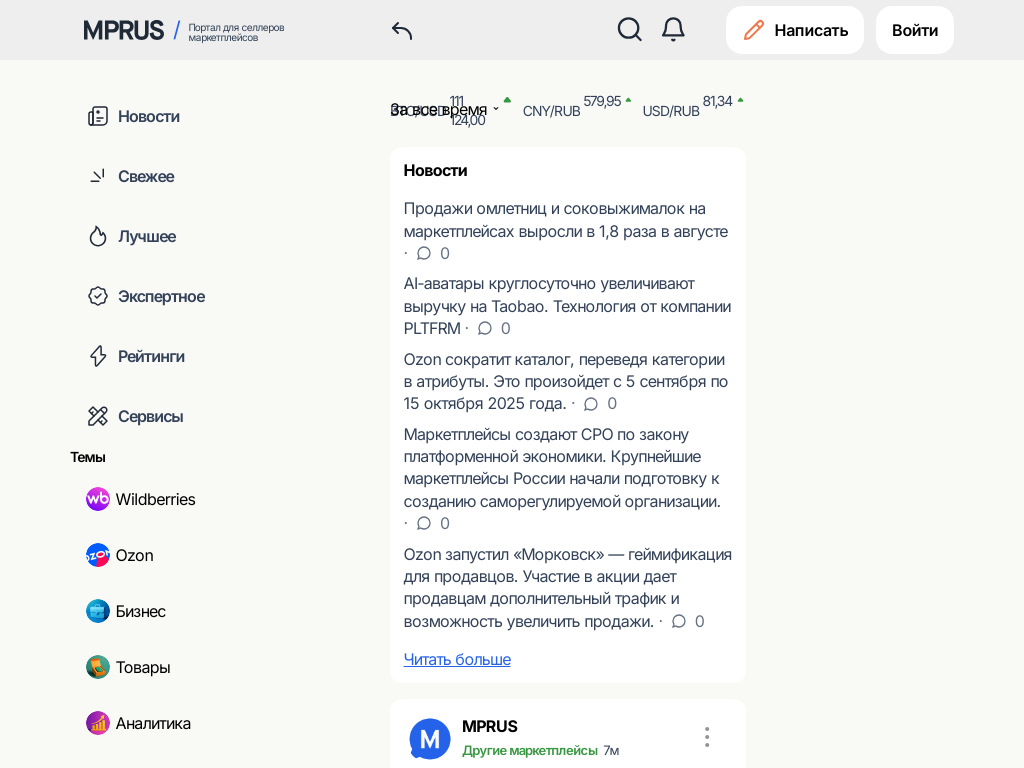Open comments for омлетниц news item
The image size is (1024, 768).
point(433,253)
